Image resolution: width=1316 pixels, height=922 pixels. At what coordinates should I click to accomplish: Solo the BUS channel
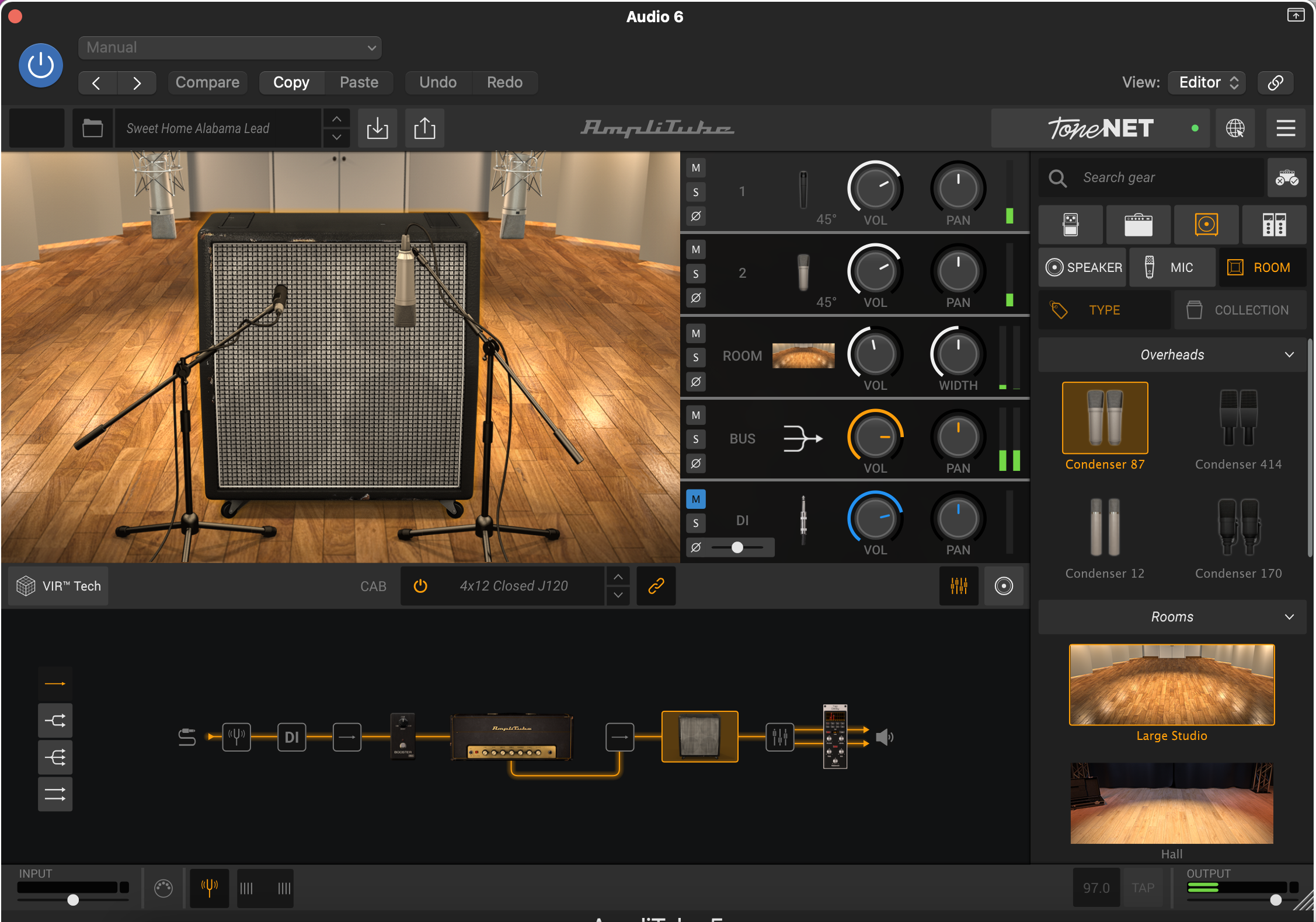click(695, 439)
